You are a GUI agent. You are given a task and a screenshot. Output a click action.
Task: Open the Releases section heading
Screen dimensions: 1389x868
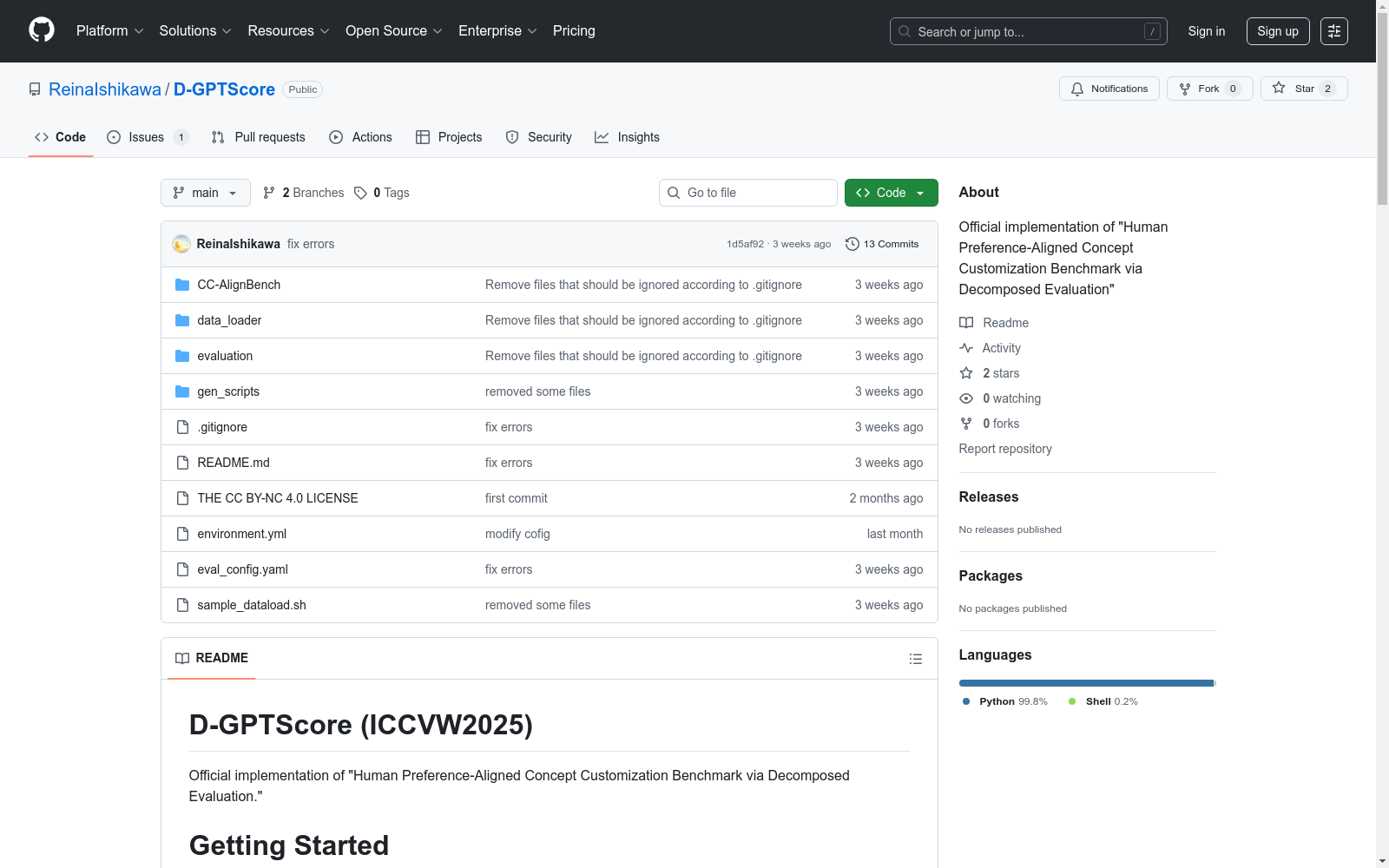989,497
